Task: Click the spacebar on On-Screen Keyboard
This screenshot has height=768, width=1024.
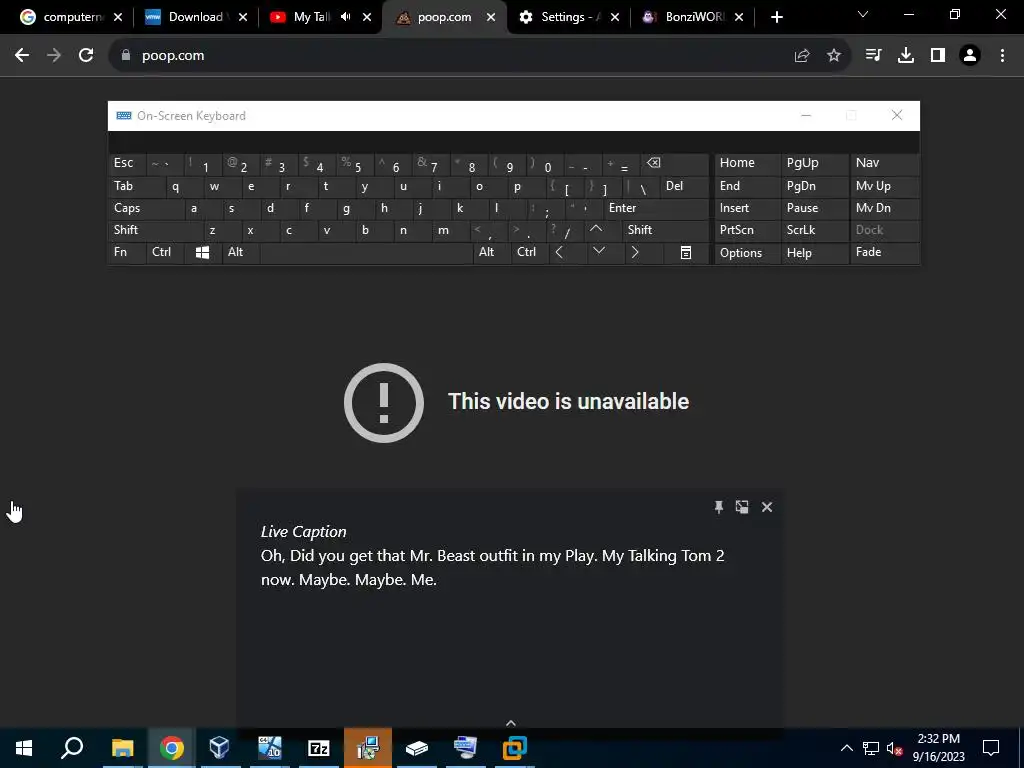Action: [366, 253]
